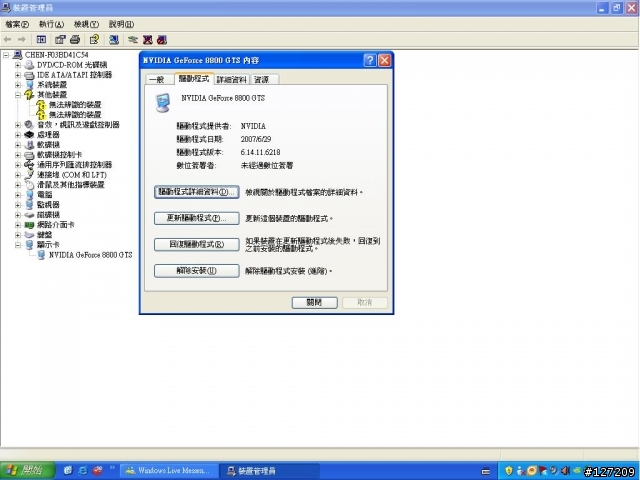
Task: Click the 解除安裝(U) button
Action: (197, 271)
